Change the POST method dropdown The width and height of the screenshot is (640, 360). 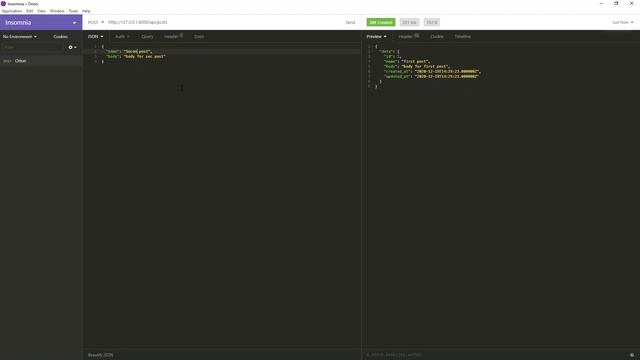click(x=96, y=22)
